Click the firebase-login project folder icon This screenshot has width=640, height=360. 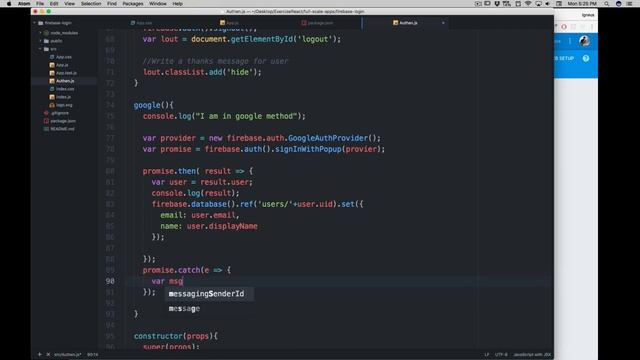point(40,23)
